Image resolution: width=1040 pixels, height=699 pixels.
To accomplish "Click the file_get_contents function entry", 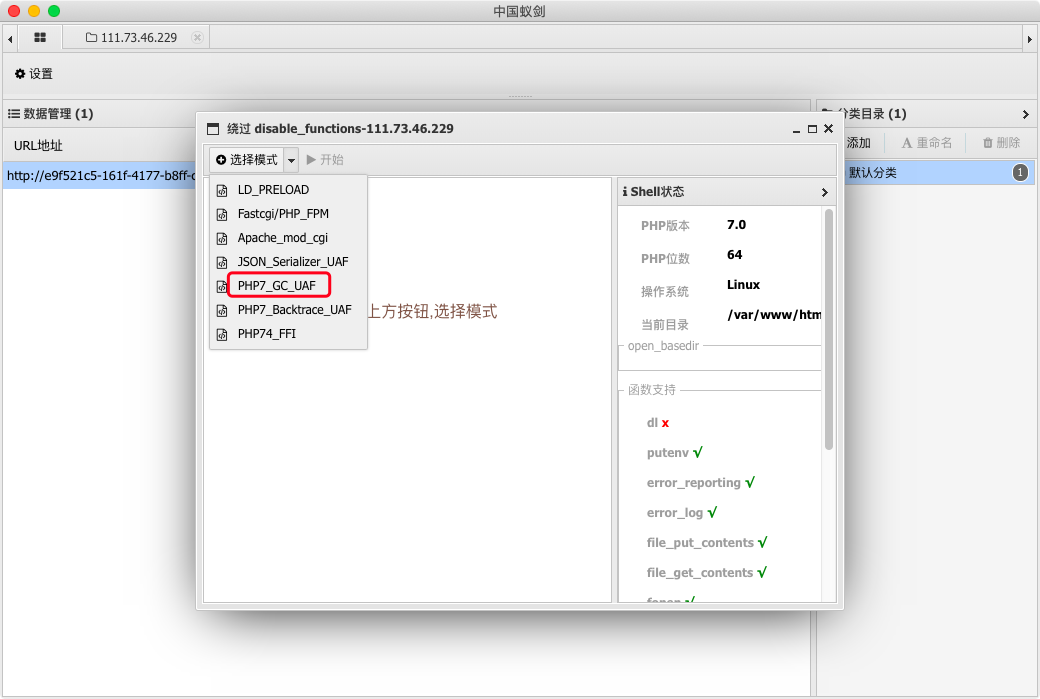I will (x=706, y=572).
